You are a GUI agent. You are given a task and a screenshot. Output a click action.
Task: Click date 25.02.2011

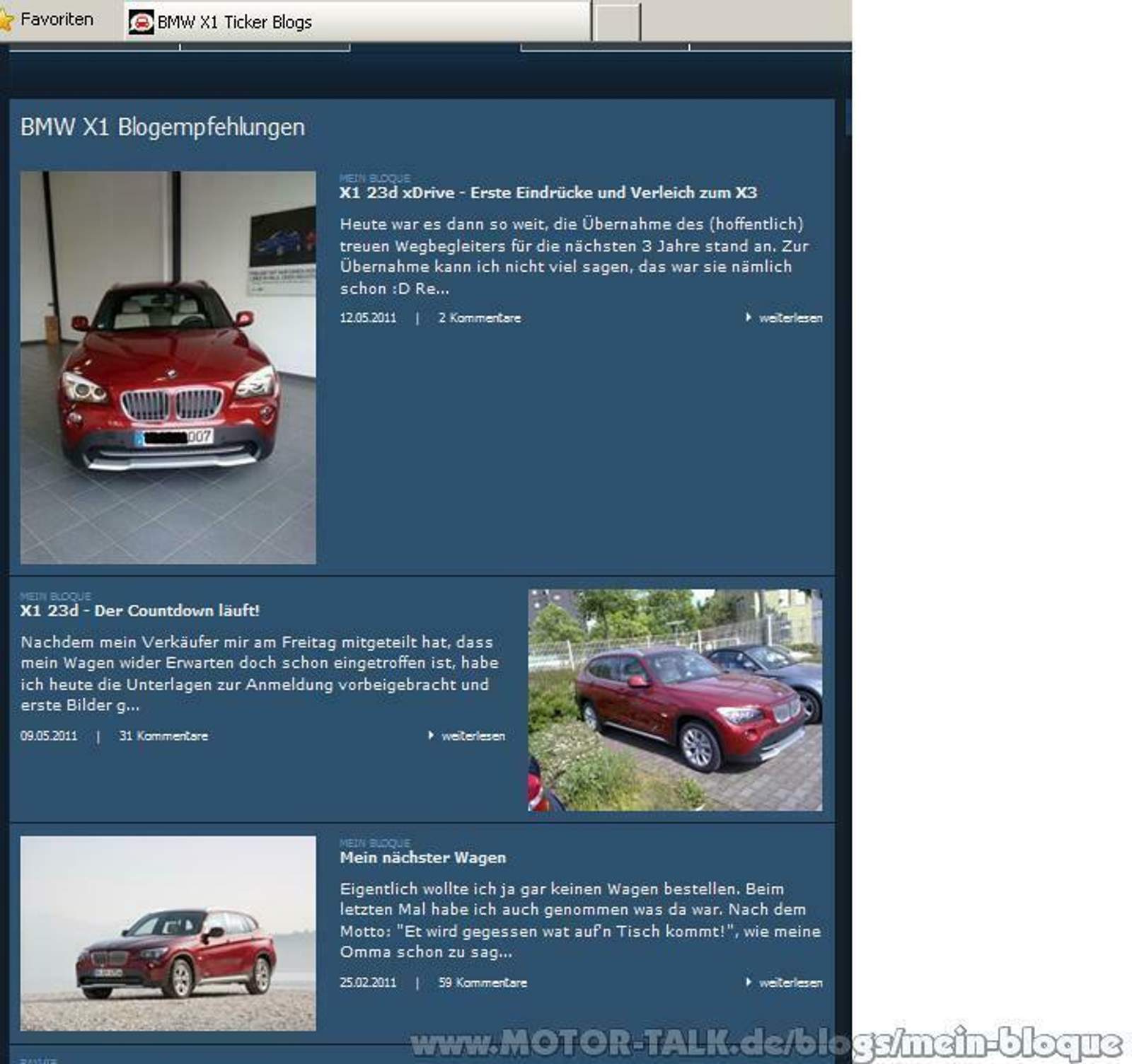click(368, 983)
